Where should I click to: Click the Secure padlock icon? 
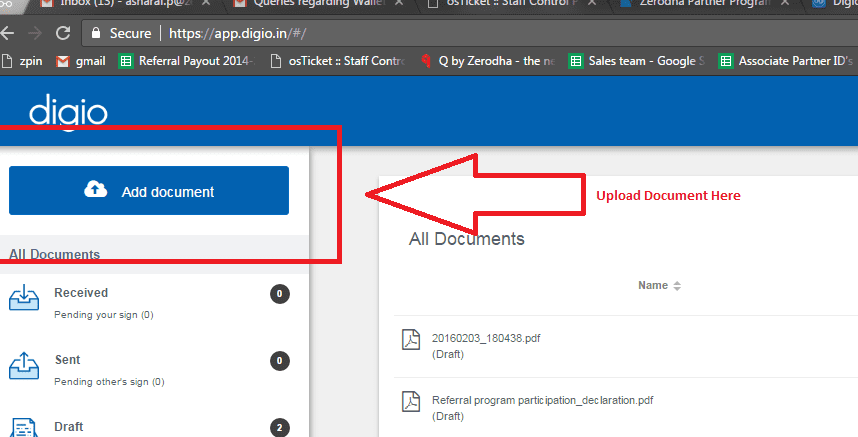(96, 33)
